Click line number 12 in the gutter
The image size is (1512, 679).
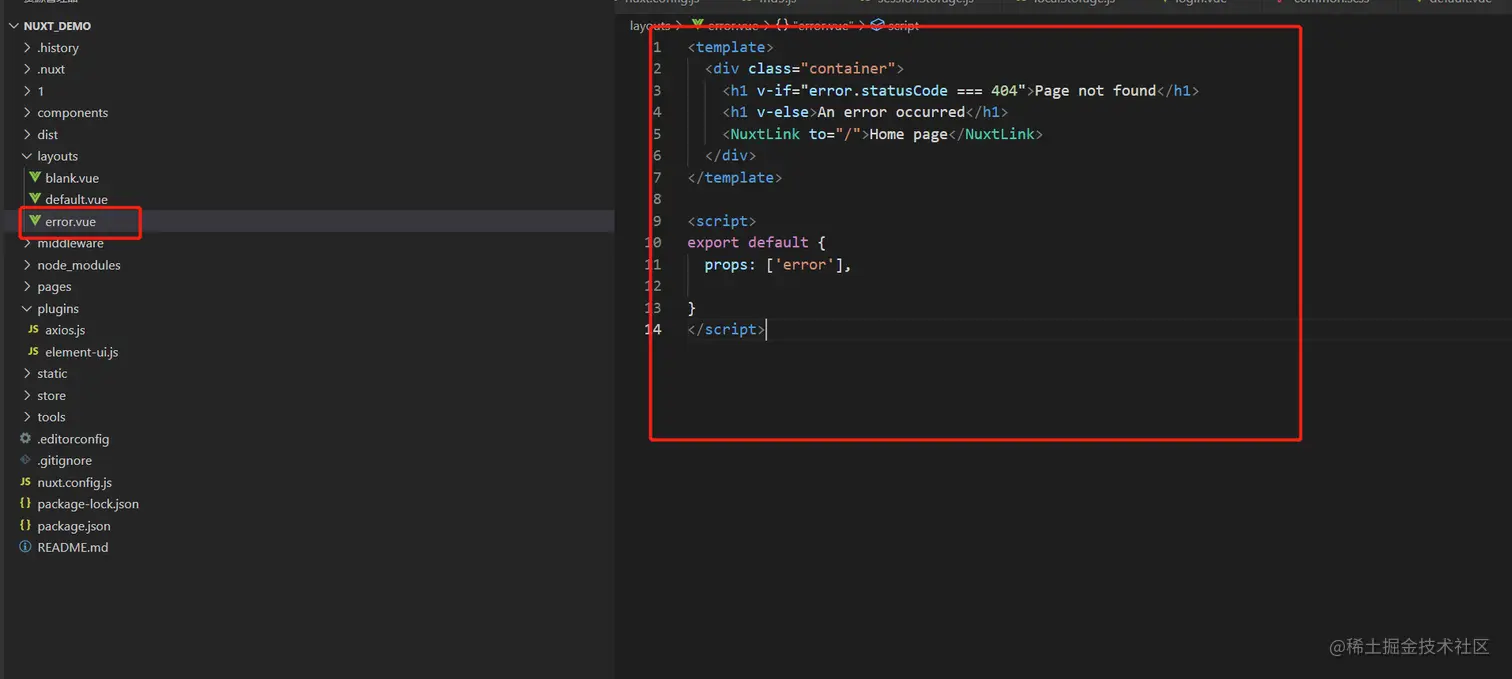point(653,286)
